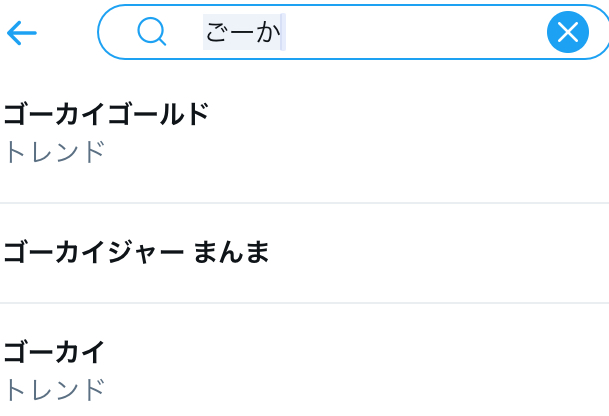Click space between search icon and text
The width and height of the screenshot is (609, 416).
(185, 33)
